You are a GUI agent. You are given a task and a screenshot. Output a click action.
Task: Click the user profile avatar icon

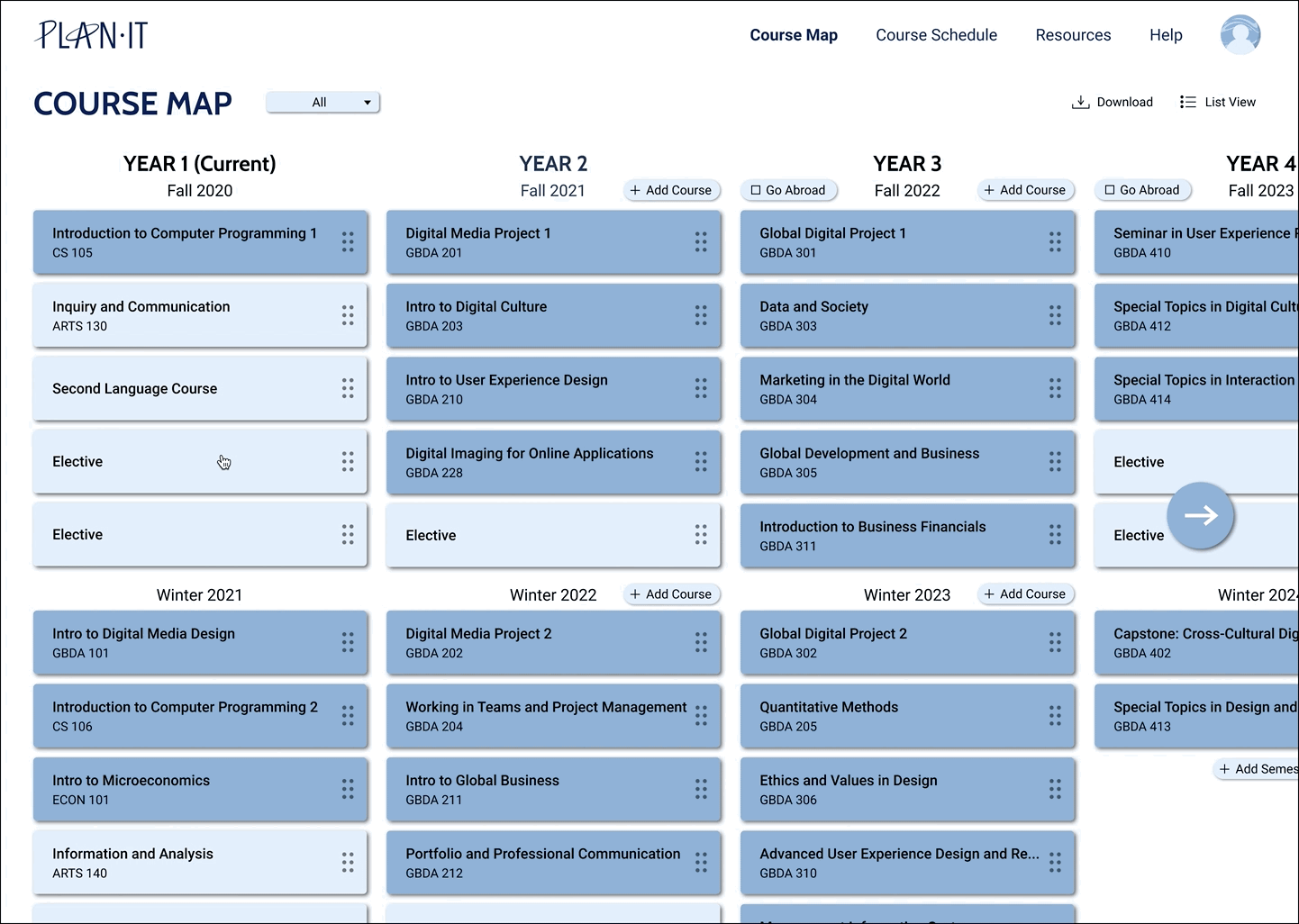[1240, 35]
